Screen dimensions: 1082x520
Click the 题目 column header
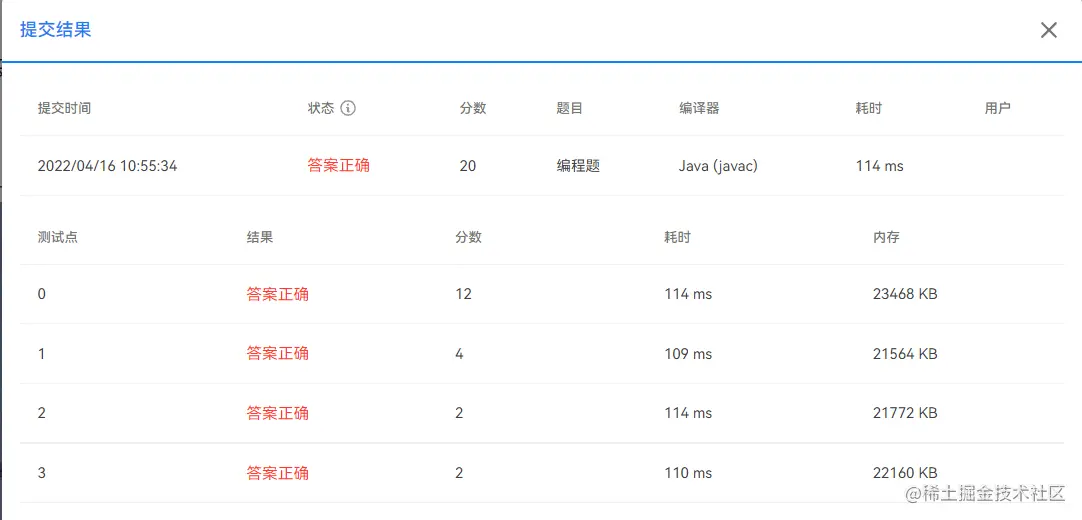pos(569,108)
